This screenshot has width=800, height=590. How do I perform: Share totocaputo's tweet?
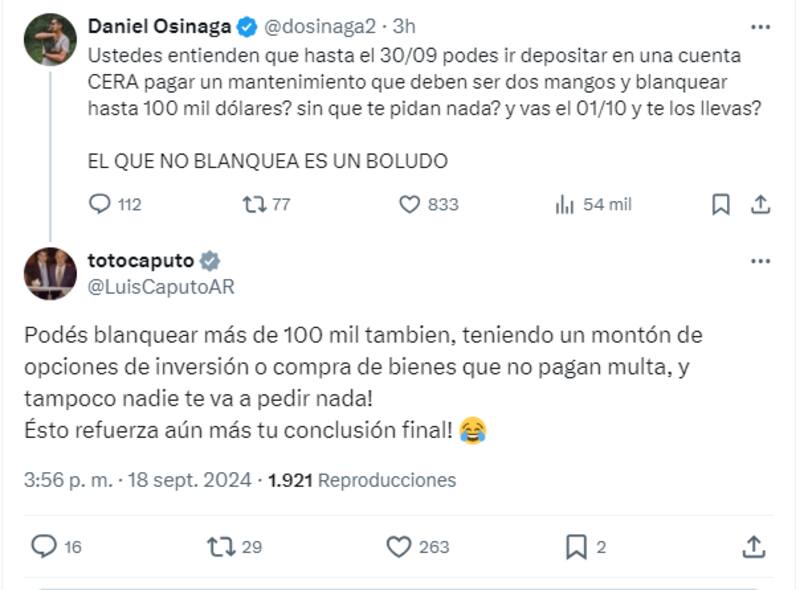pyautogui.click(x=754, y=546)
